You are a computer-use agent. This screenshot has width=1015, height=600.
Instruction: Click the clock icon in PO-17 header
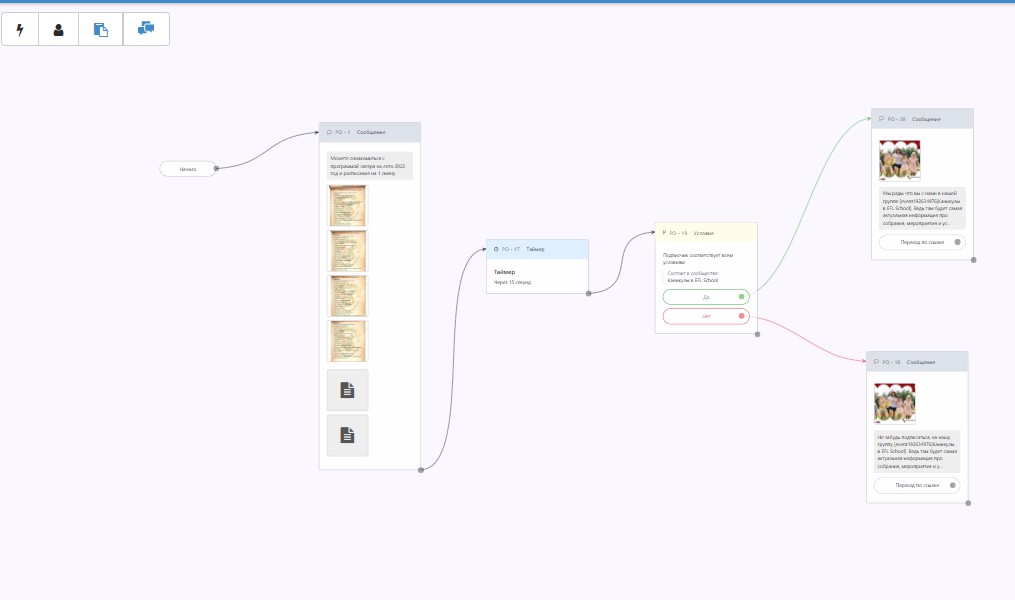click(x=496, y=249)
